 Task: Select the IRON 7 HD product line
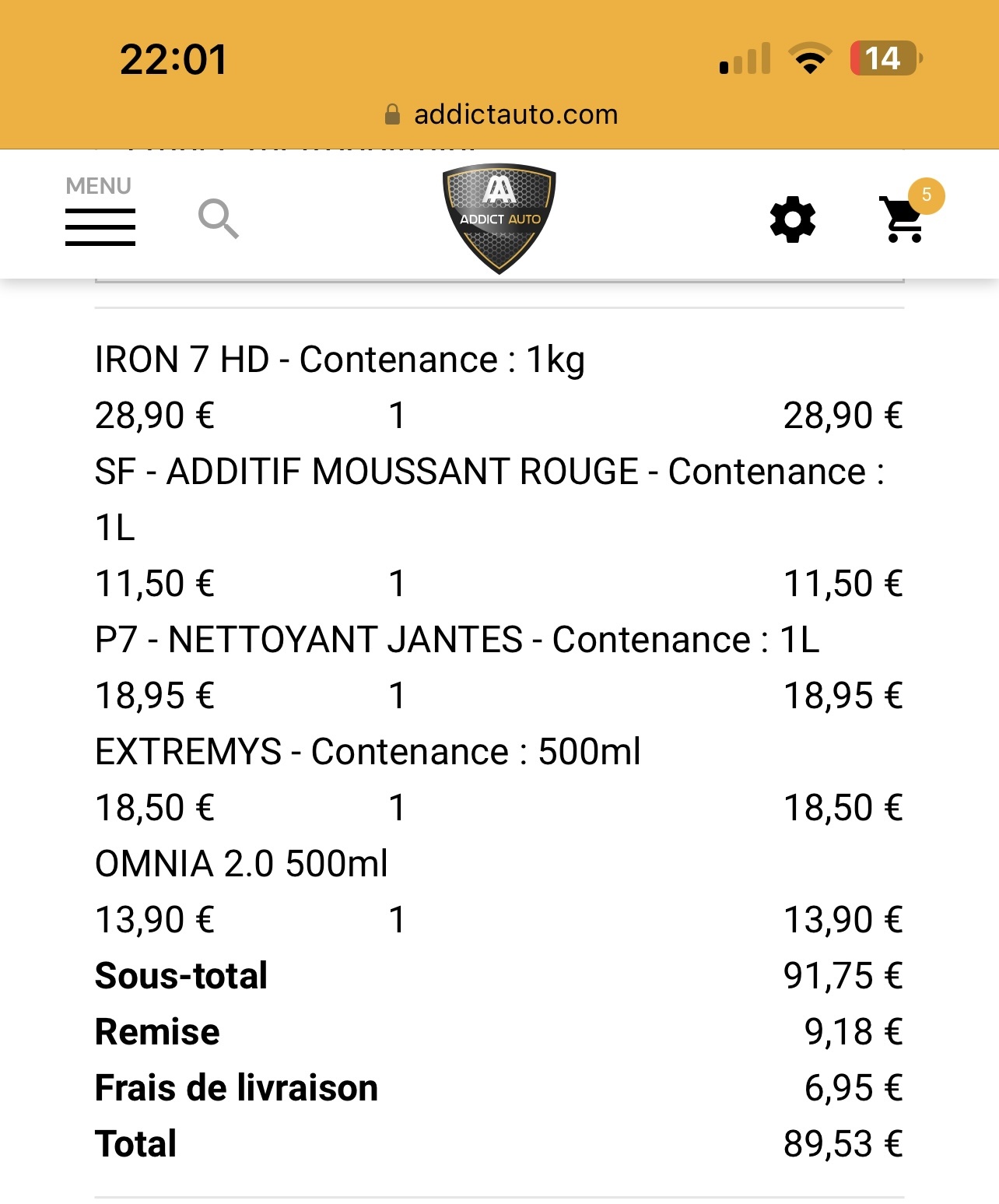pos(340,360)
